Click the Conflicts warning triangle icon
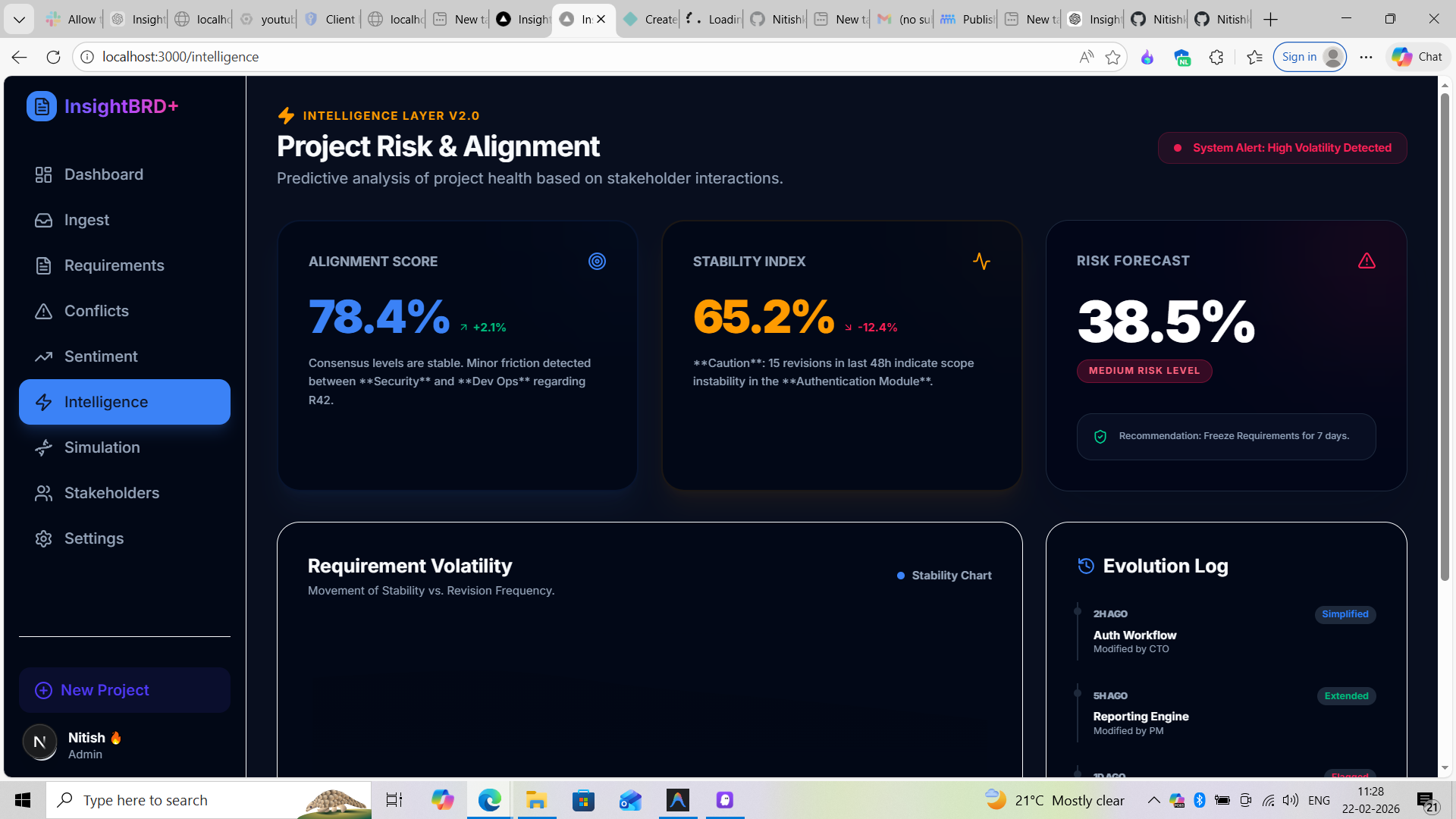Image resolution: width=1456 pixels, height=819 pixels. pos(43,311)
